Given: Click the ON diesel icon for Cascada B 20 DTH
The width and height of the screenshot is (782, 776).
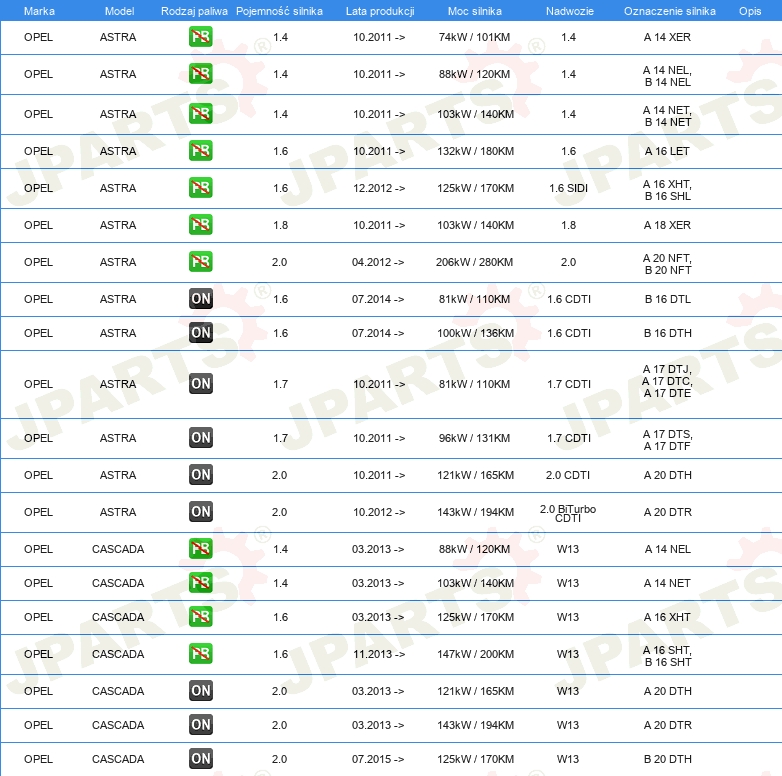Looking at the screenshot, I should pyautogui.click(x=200, y=759).
